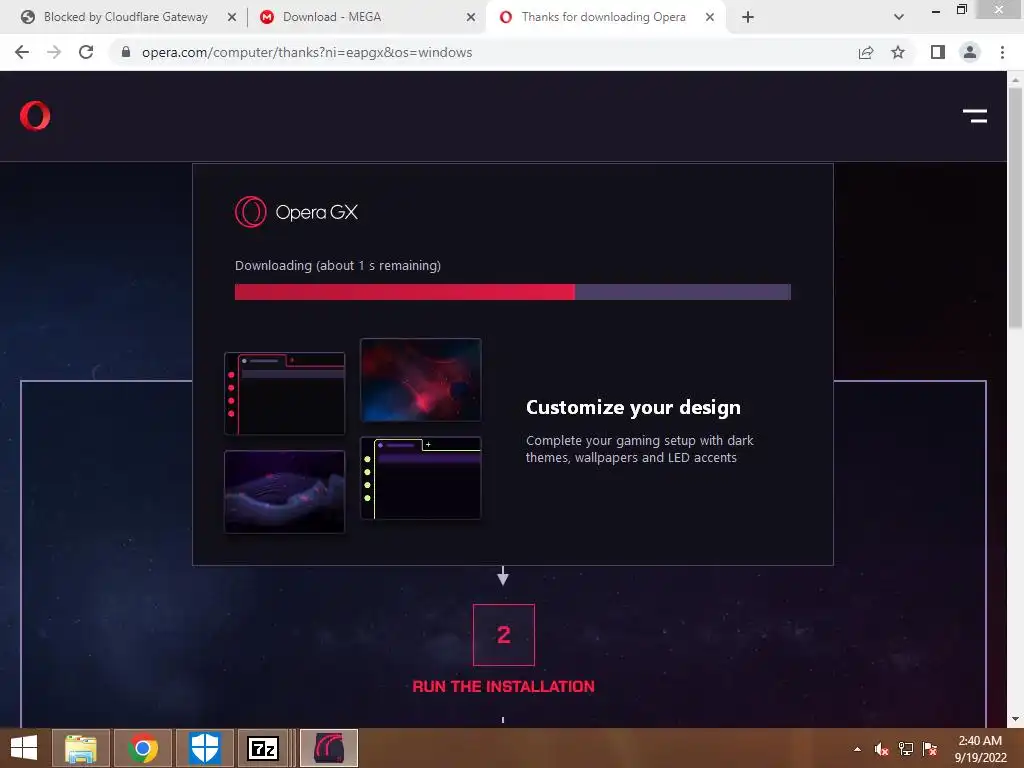Click the yellow-accent browser theme thumbnail
This screenshot has height=768, width=1024.
coord(421,478)
